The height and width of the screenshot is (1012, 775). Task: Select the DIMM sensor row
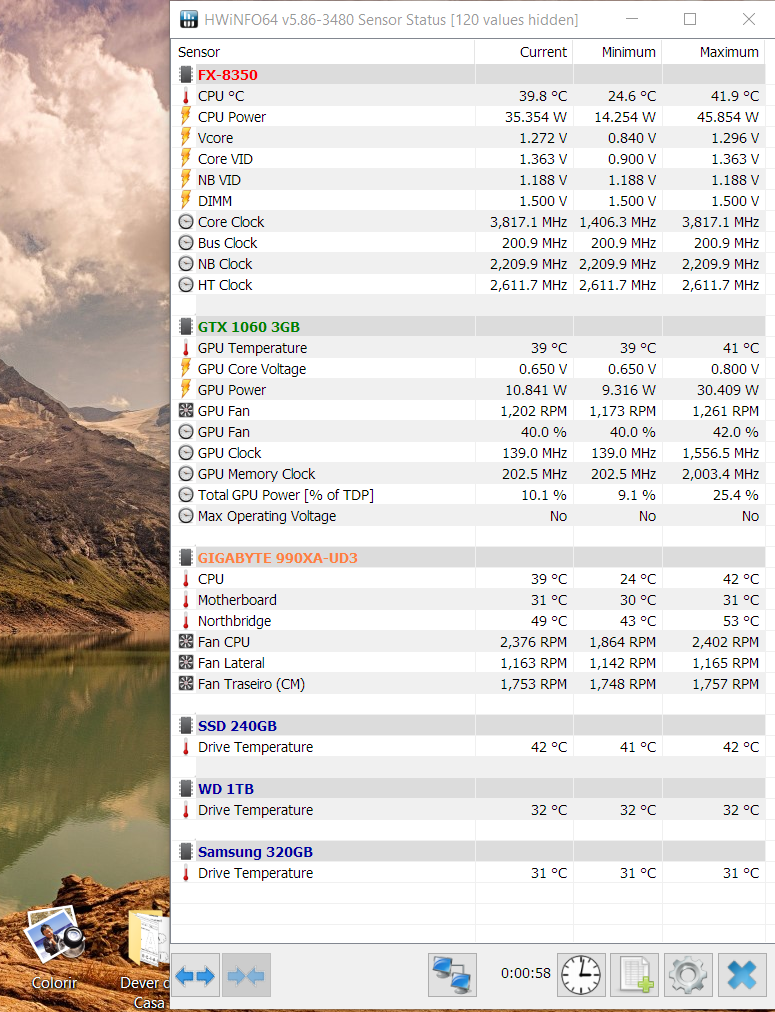click(468, 201)
